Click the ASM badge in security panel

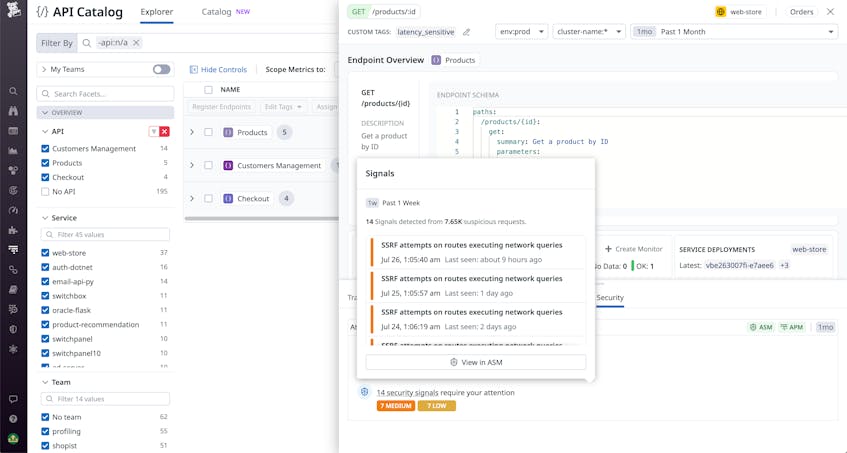click(x=761, y=327)
